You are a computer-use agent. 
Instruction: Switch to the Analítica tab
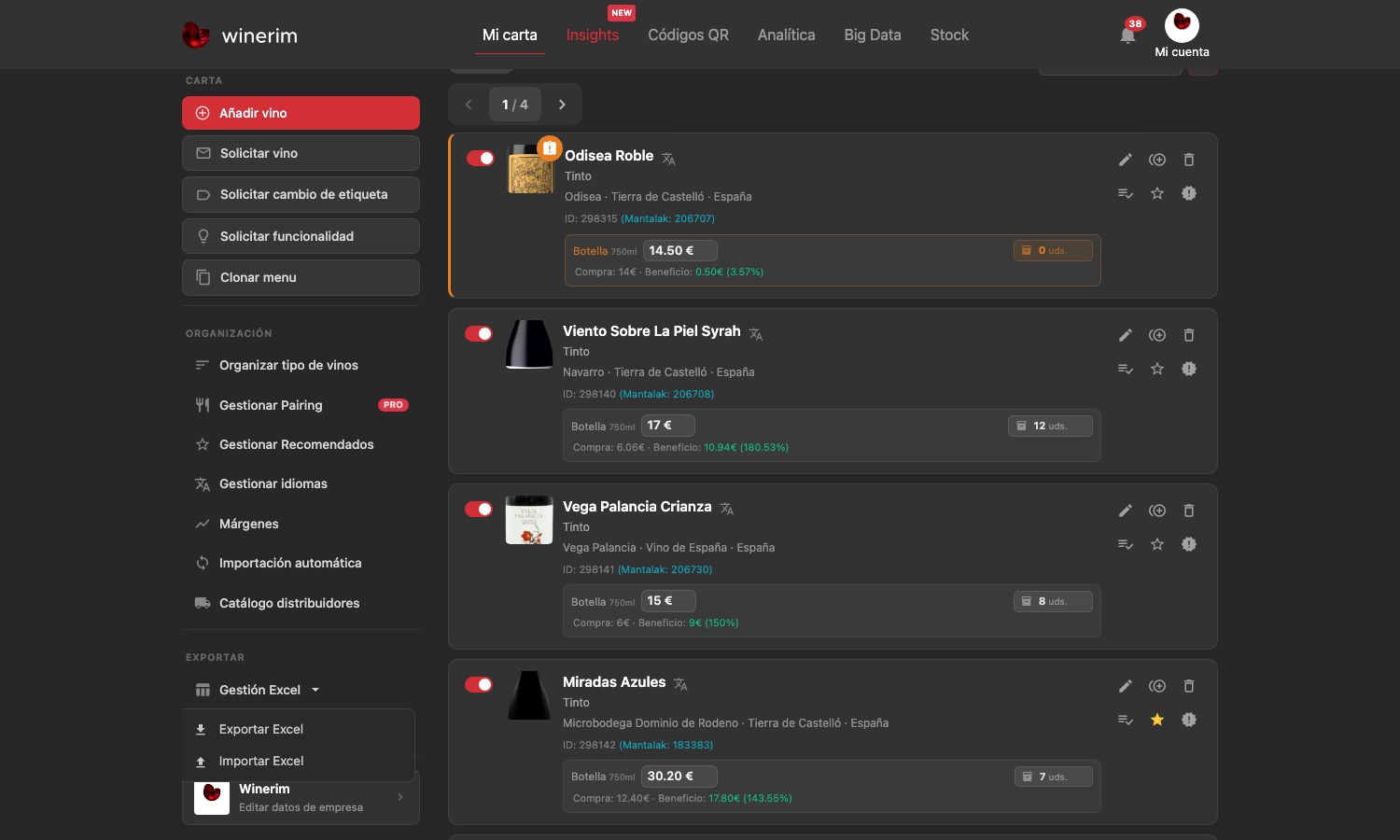pos(786,35)
